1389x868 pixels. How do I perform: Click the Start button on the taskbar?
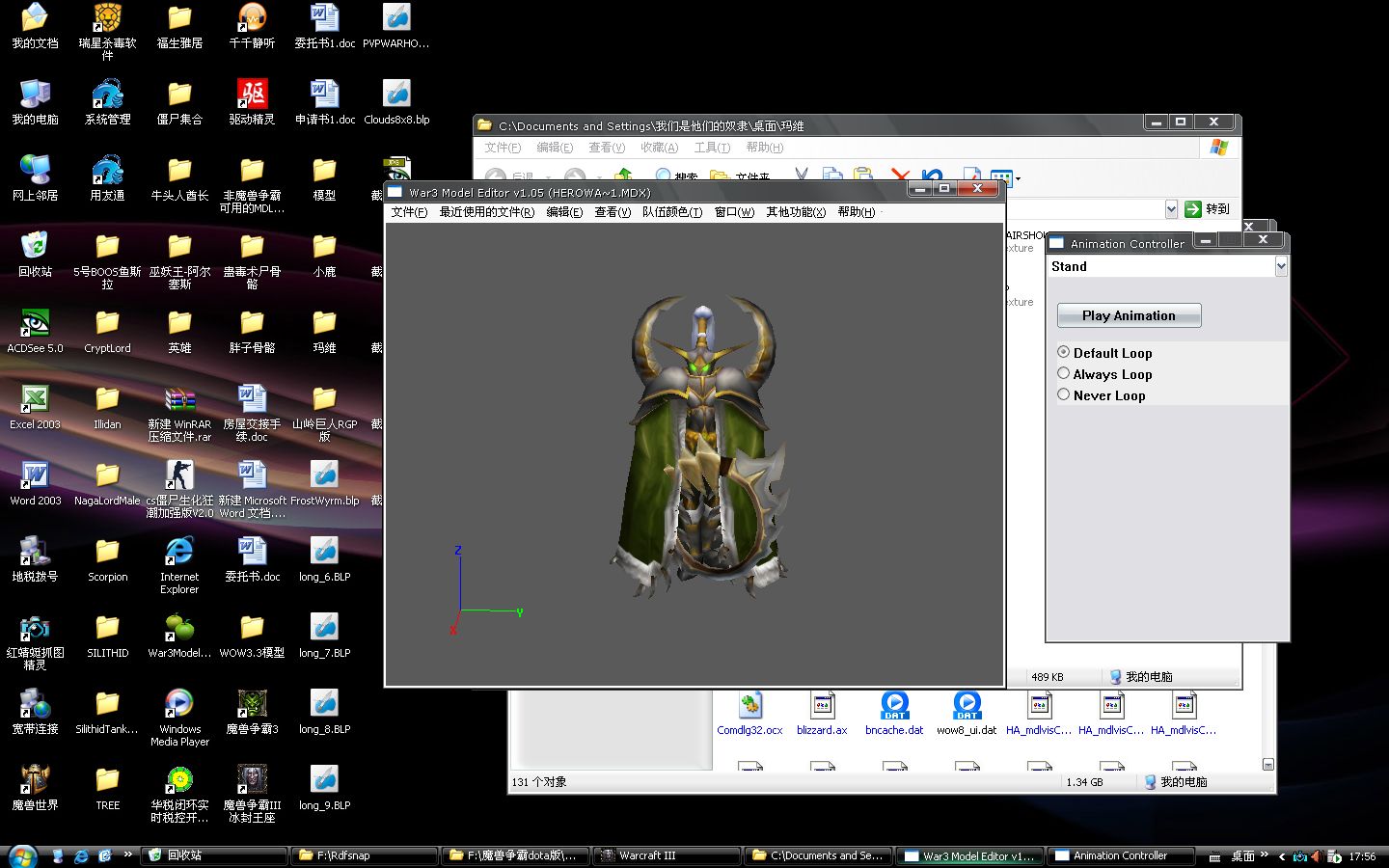click(x=21, y=855)
